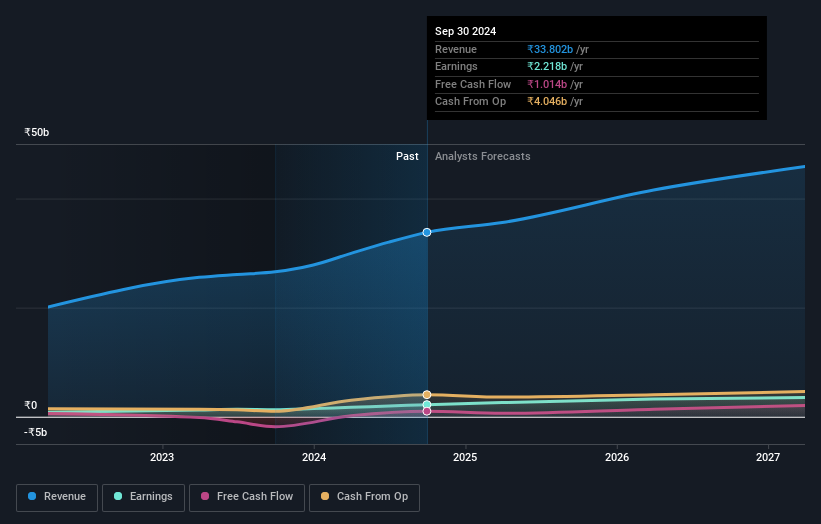Click the Cash From Op label in tooltip
This screenshot has width=821, height=524.
[471, 102]
